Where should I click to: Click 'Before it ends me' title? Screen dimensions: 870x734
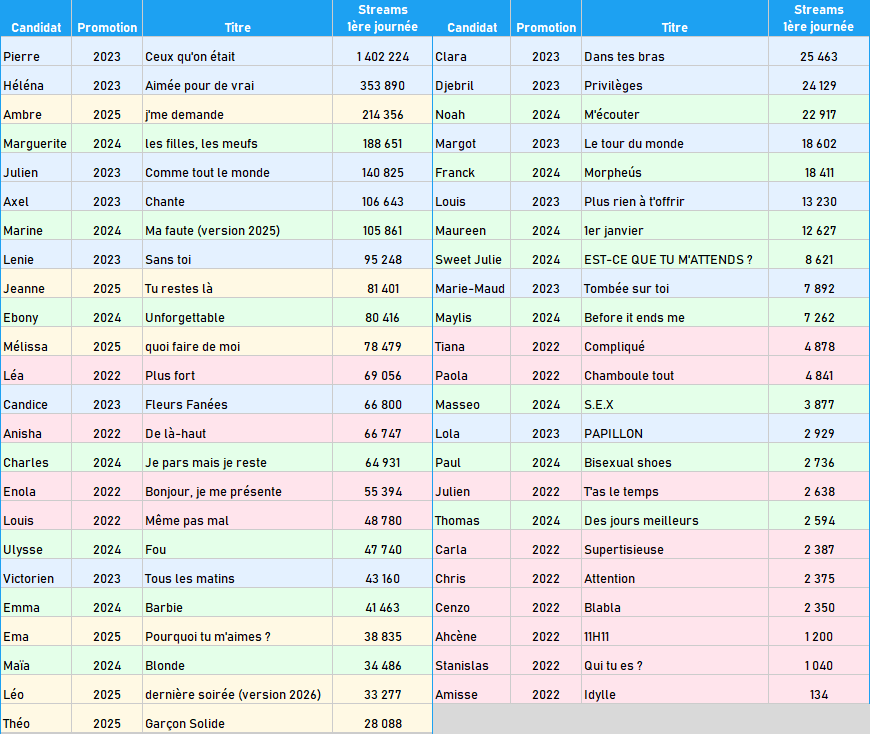[675, 312]
